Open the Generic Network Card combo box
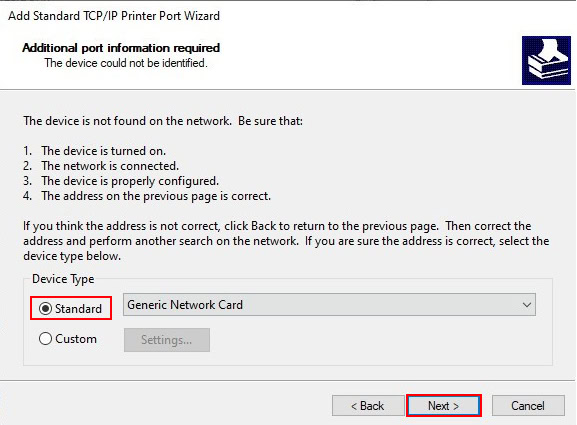The height and width of the screenshot is (425, 577). [x=329, y=305]
